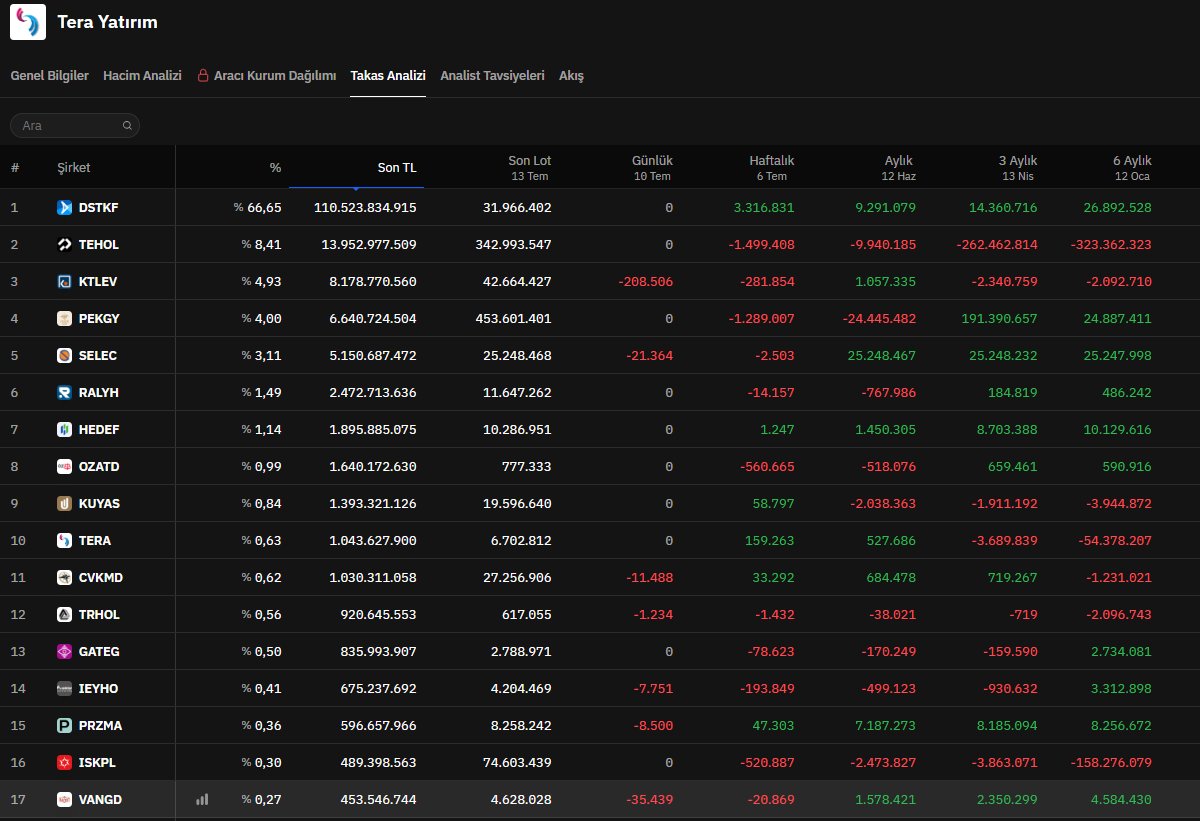
Task: Select the Takas Analizi tab
Action: click(388, 76)
